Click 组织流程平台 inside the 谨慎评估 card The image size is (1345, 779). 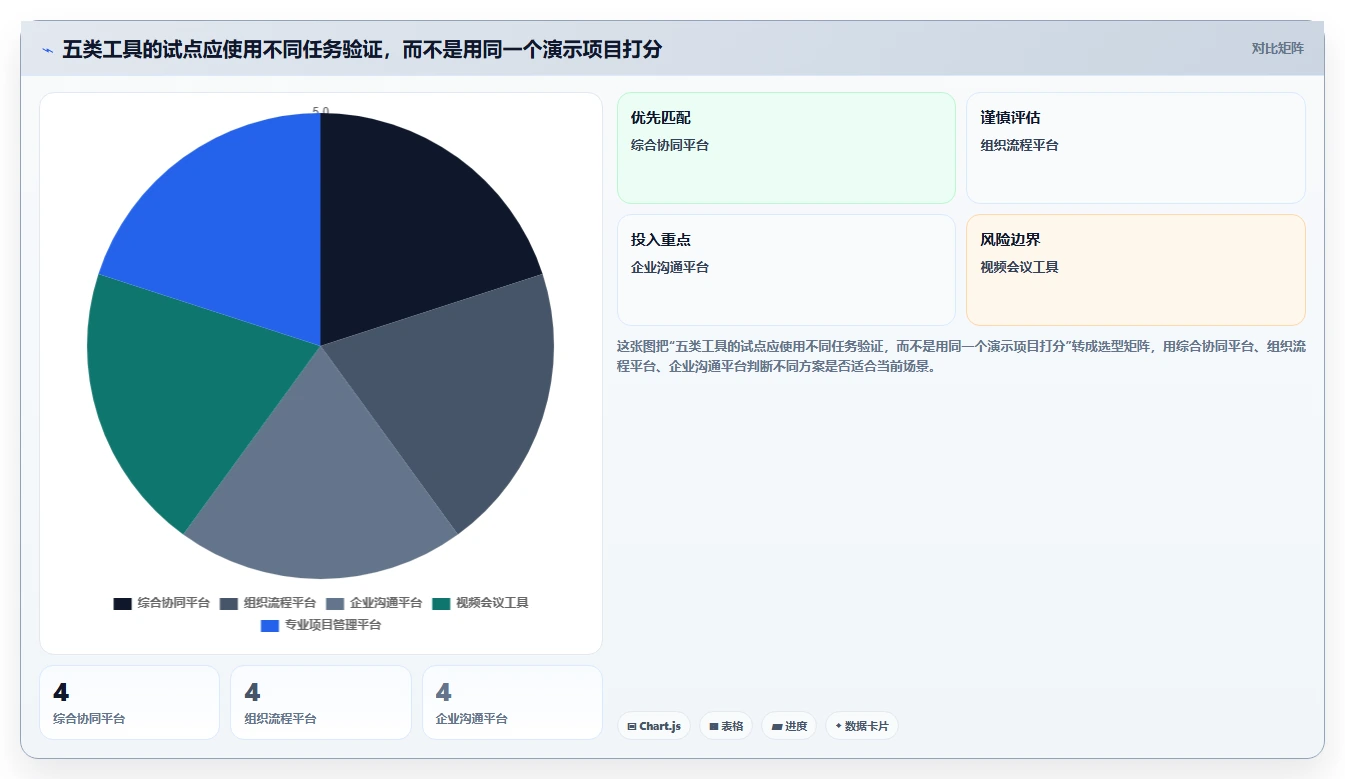point(1019,145)
